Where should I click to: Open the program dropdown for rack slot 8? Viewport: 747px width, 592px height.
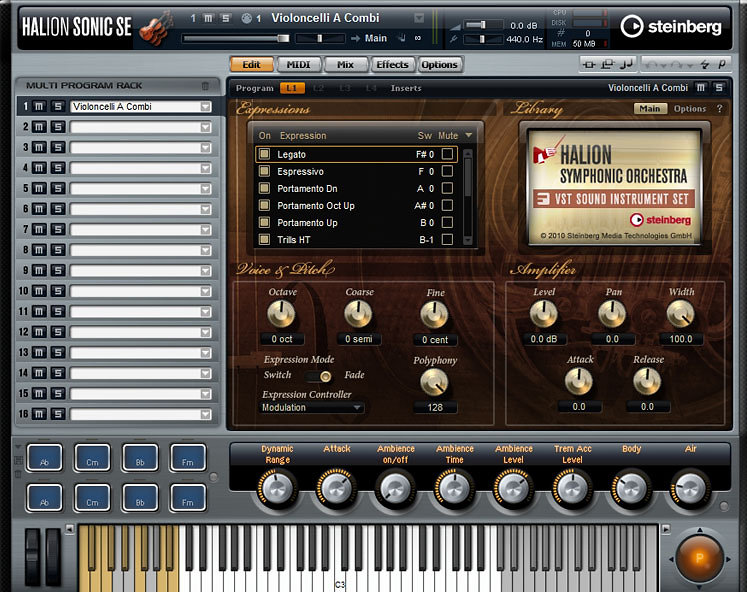pos(205,251)
